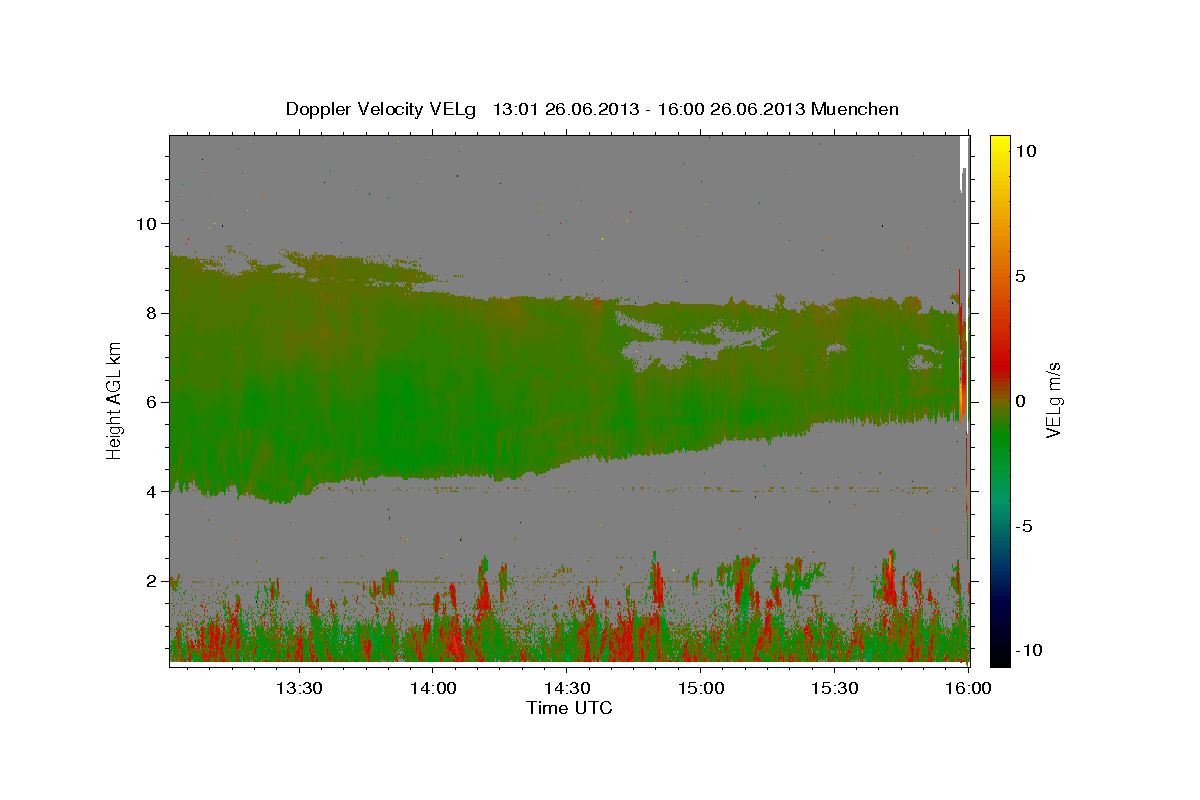Click the 15:00 time tick label
This screenshot has height=800, width=1200.
click(x=700, y=689)
